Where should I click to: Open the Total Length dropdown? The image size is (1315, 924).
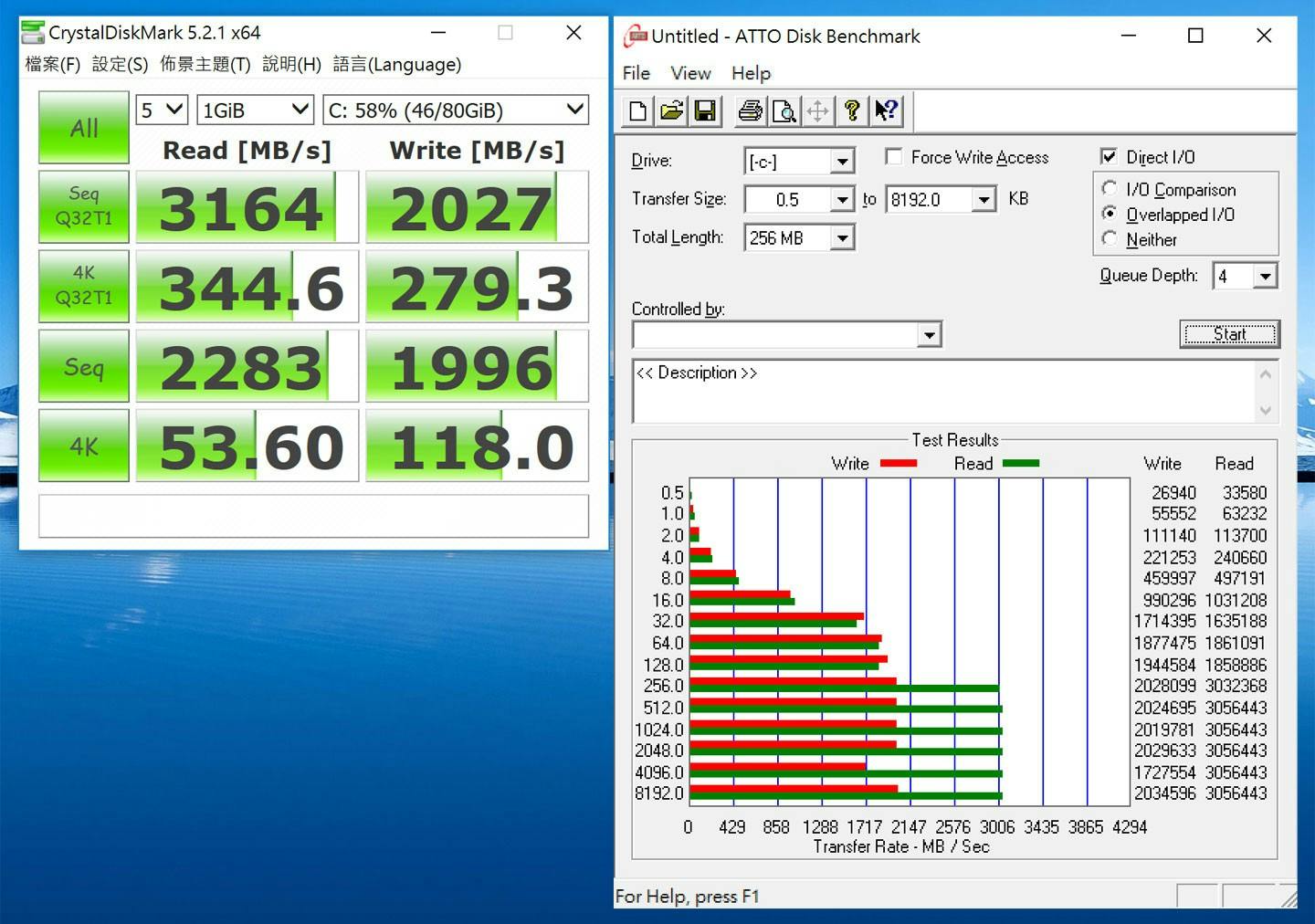tap(842, 238)
